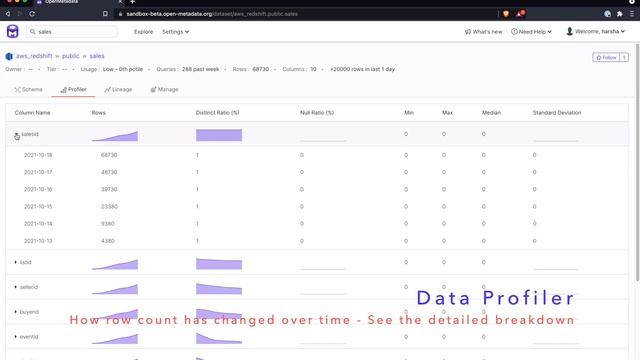Click the 2021-10-14 profile date
Image resolution: width=640 pixels, height=360 pixels.
point(38,224)
